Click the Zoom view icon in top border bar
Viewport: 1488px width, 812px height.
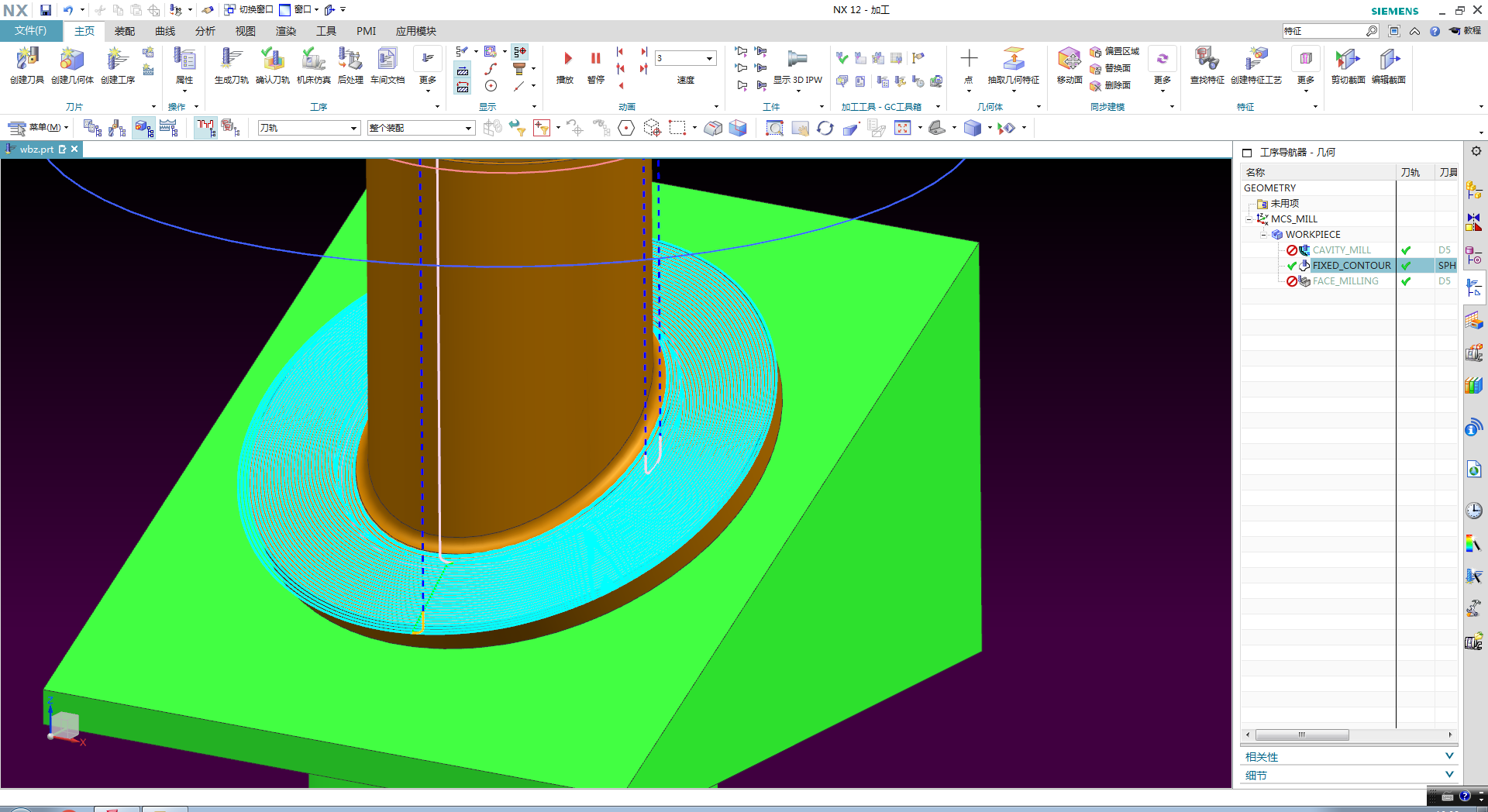click(x=774, y=129)
